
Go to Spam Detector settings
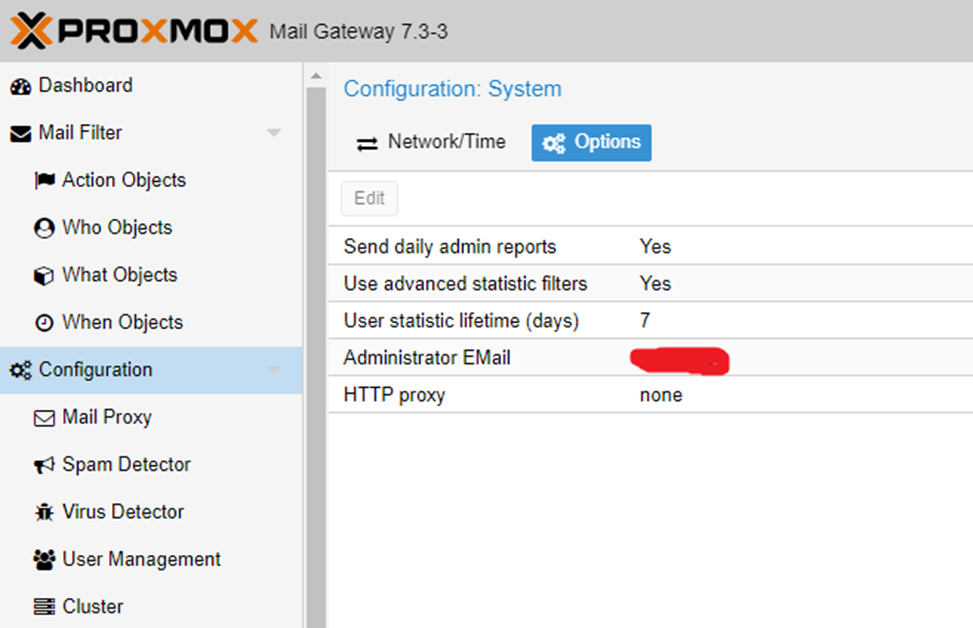point(151,465)
